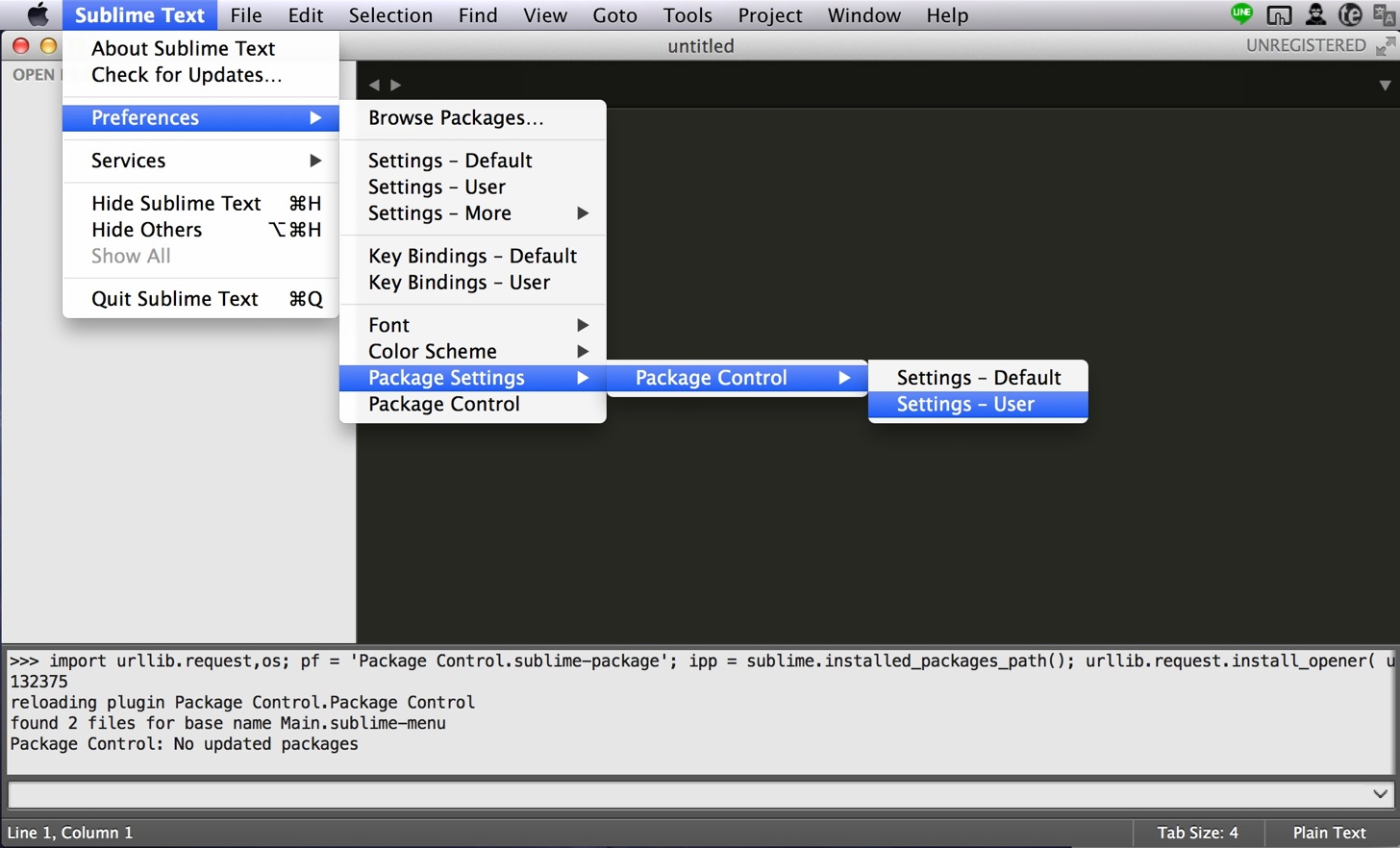Expand Settings – More submenu
This screenshot has height=848, width=1400.
(x=473, y=213)
